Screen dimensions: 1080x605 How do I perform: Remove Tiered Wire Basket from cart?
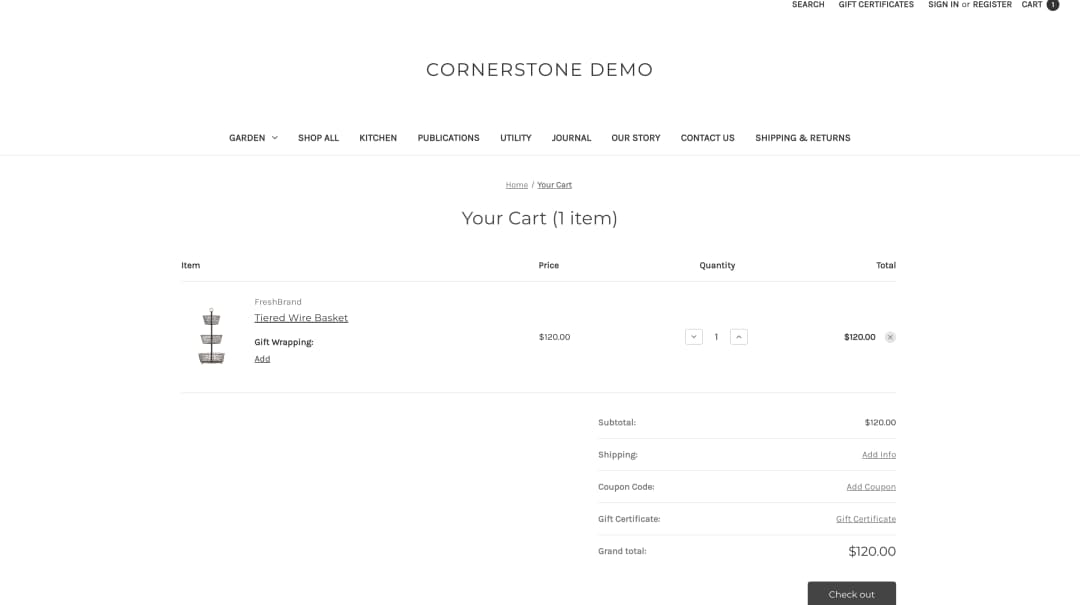pyautogui.click(x=890, y=337)
